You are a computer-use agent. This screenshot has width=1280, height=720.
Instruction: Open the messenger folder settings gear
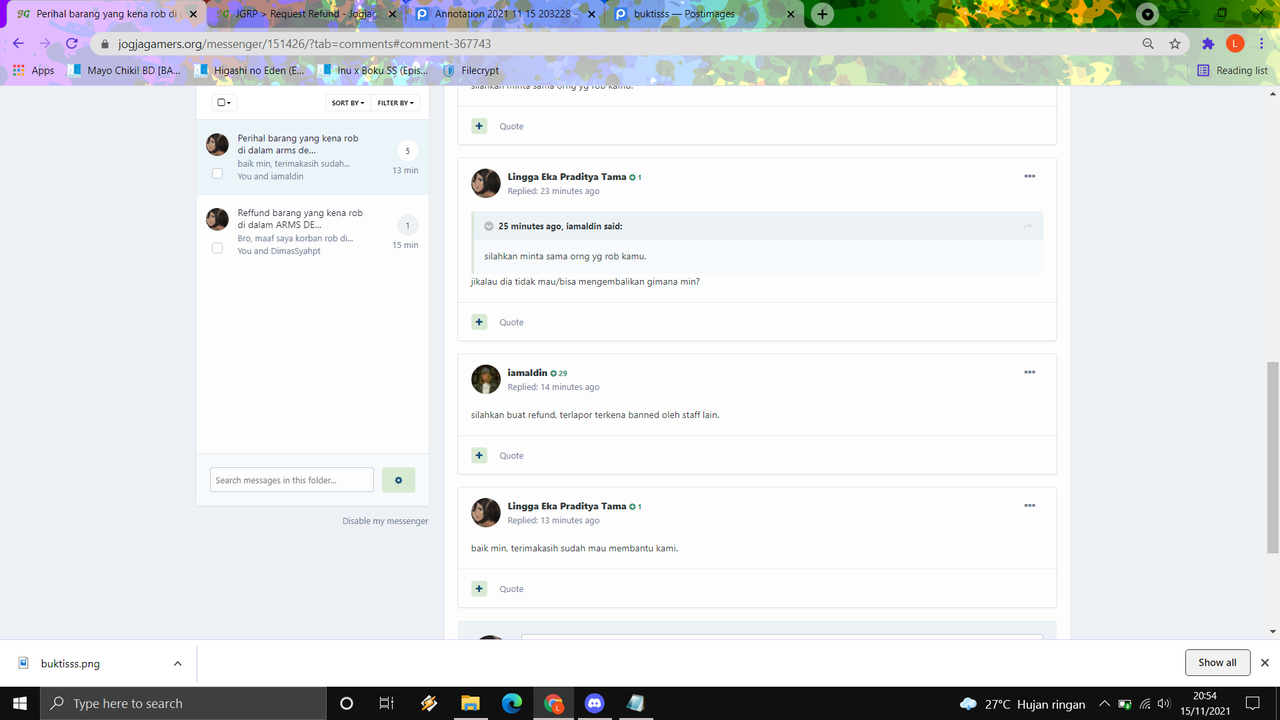click(398, 480)
